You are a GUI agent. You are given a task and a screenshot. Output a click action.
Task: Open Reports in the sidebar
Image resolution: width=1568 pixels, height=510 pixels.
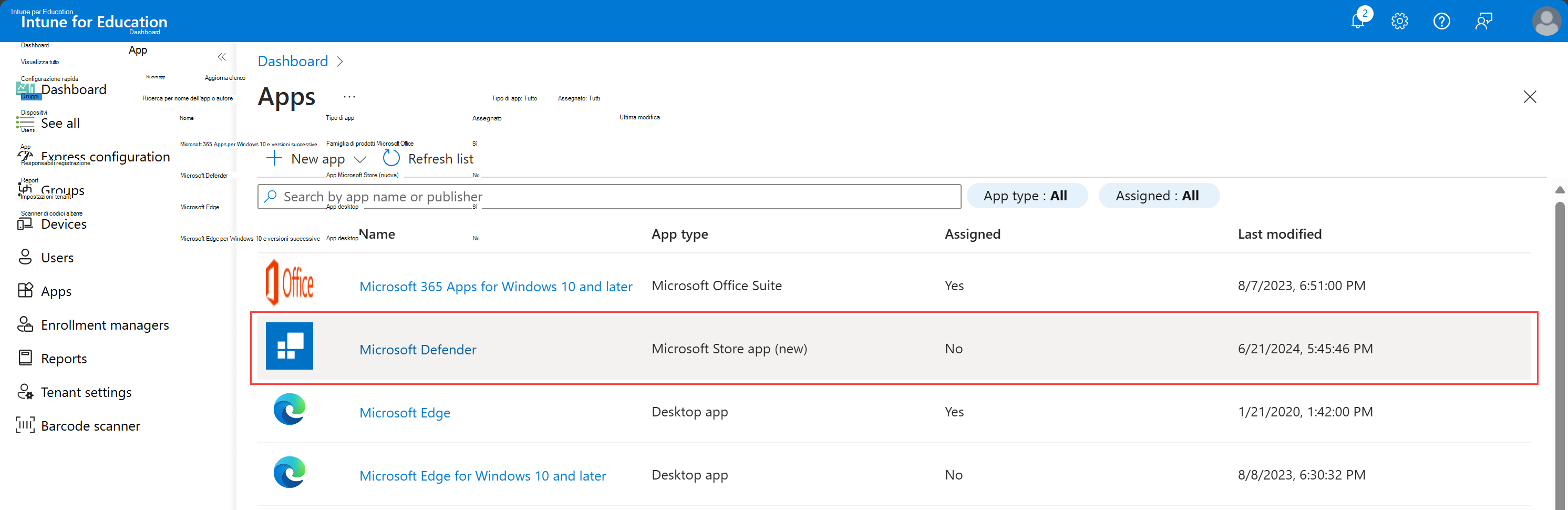coord(64,358)
